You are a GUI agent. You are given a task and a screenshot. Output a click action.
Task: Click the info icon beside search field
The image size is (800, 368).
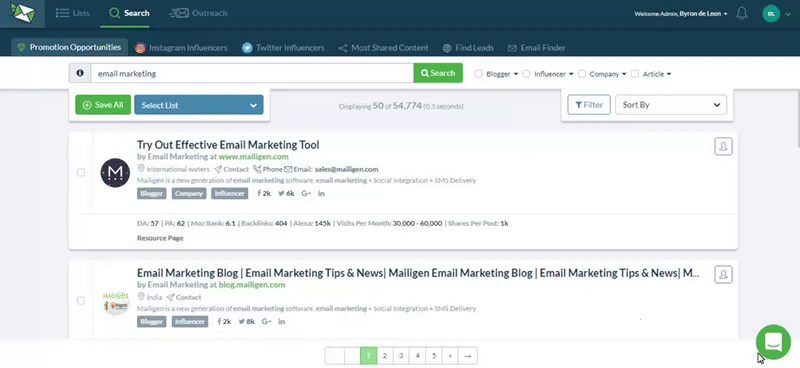click(x=80, y=73)
